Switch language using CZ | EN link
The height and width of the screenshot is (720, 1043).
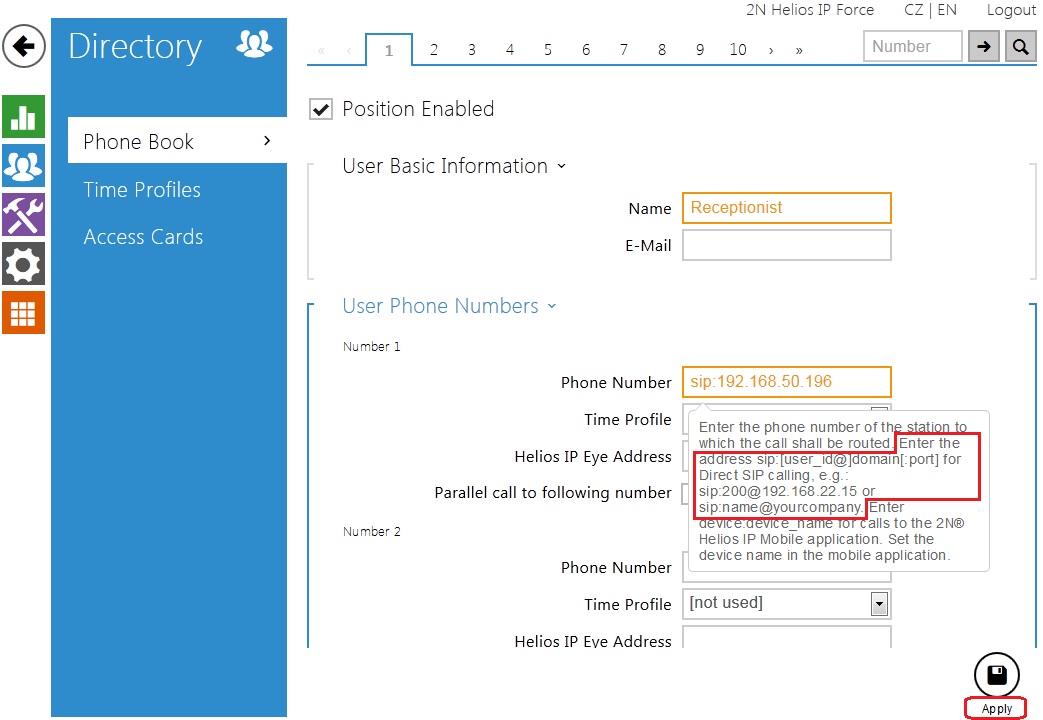pos(930,10)
